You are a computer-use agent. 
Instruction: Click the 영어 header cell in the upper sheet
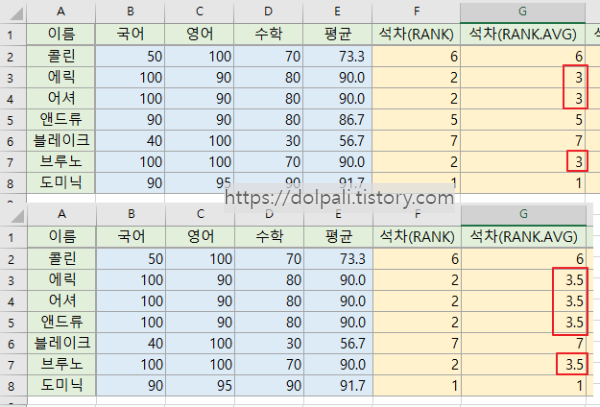tap(199, 34)
